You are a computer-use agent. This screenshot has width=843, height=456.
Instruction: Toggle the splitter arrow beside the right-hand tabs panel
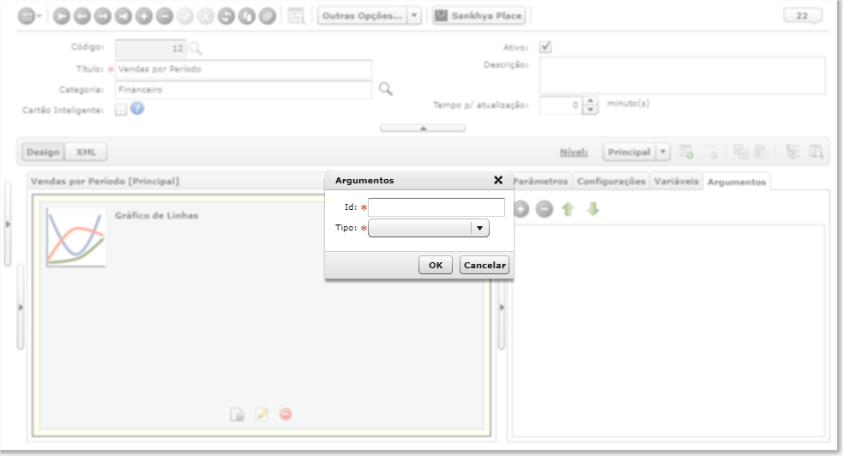coord(502,307)
